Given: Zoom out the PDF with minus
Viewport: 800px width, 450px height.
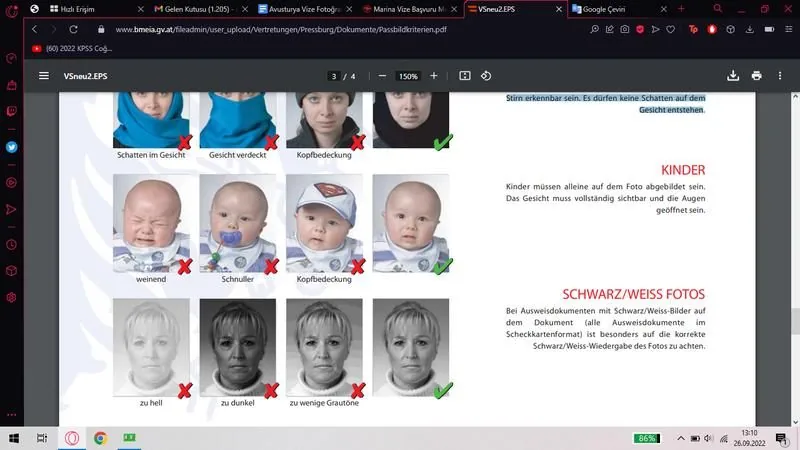Looking at the screenshot, I should 382,76.
